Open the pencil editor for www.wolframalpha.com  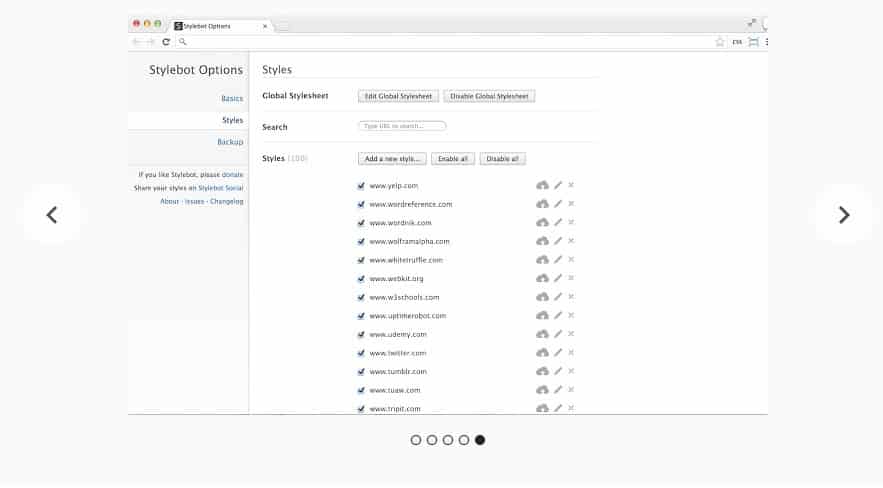(558, 241)
